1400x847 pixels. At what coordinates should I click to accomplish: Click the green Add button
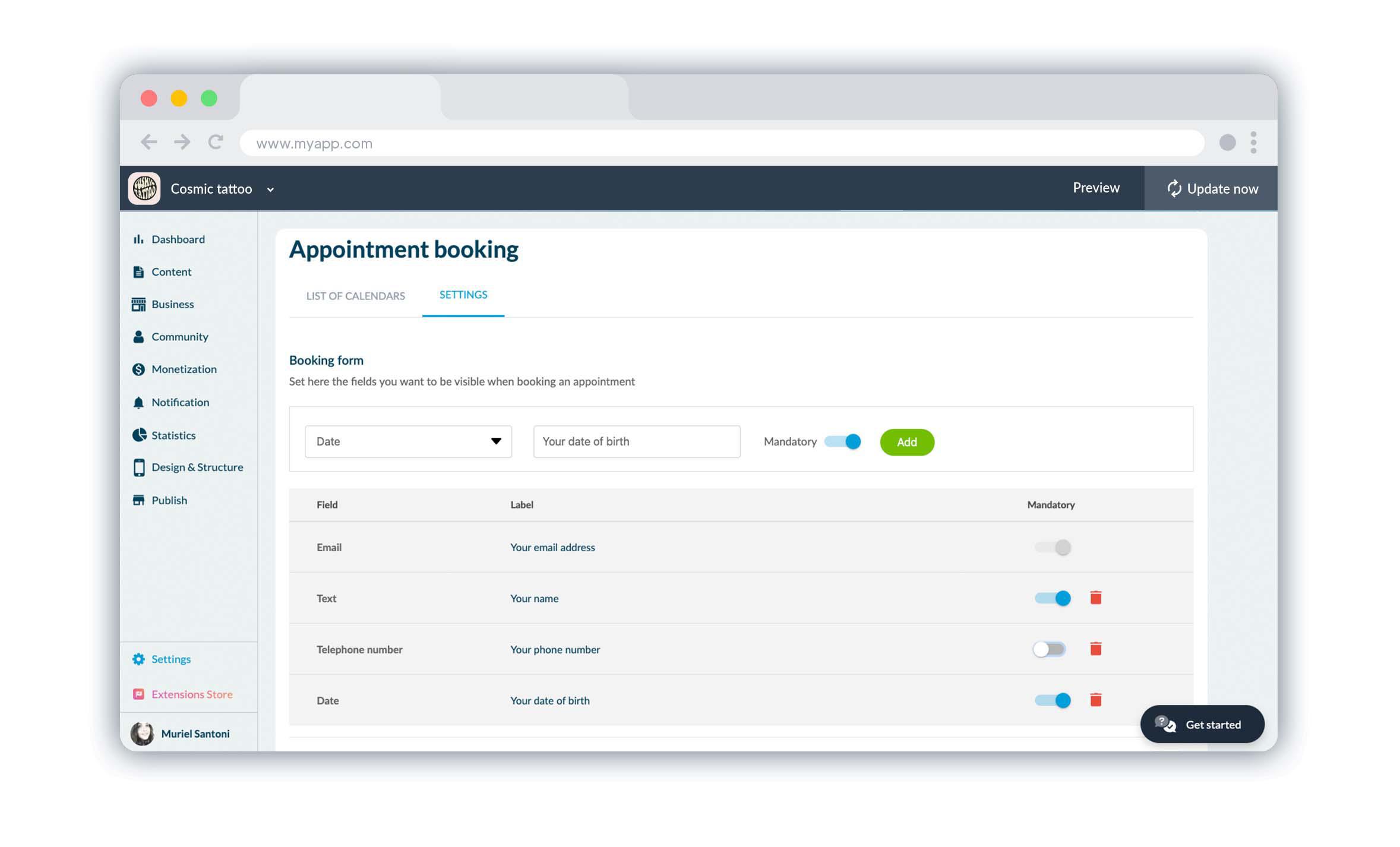coord(906,442)
